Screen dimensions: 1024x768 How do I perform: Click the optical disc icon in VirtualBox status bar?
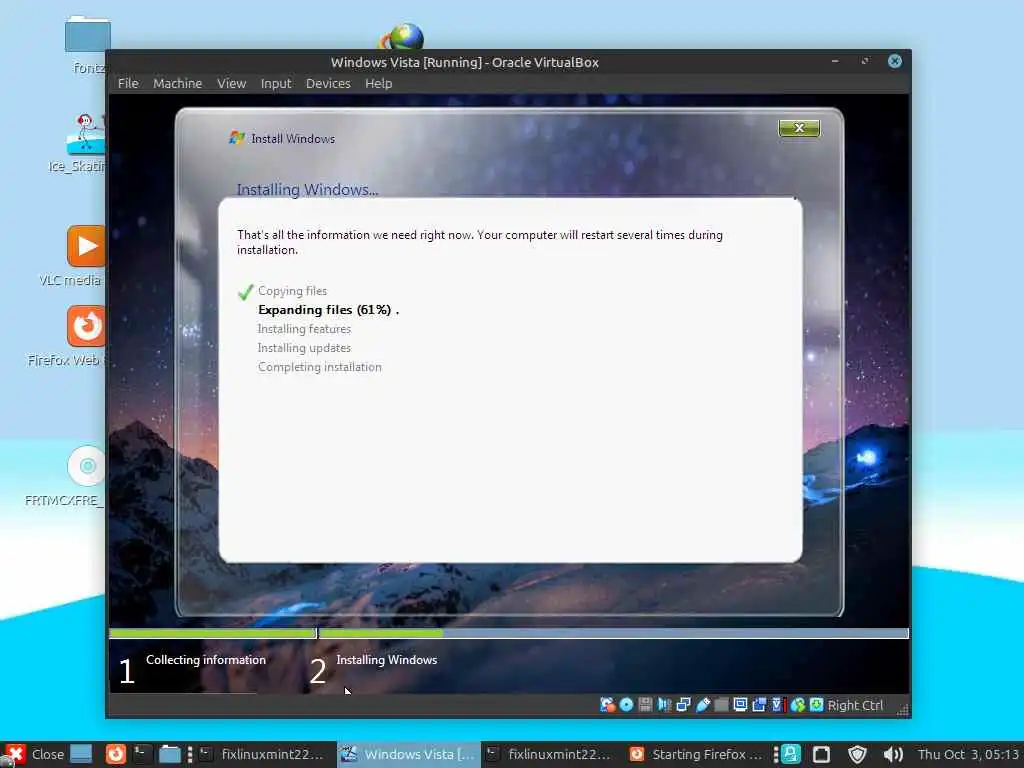626,705
